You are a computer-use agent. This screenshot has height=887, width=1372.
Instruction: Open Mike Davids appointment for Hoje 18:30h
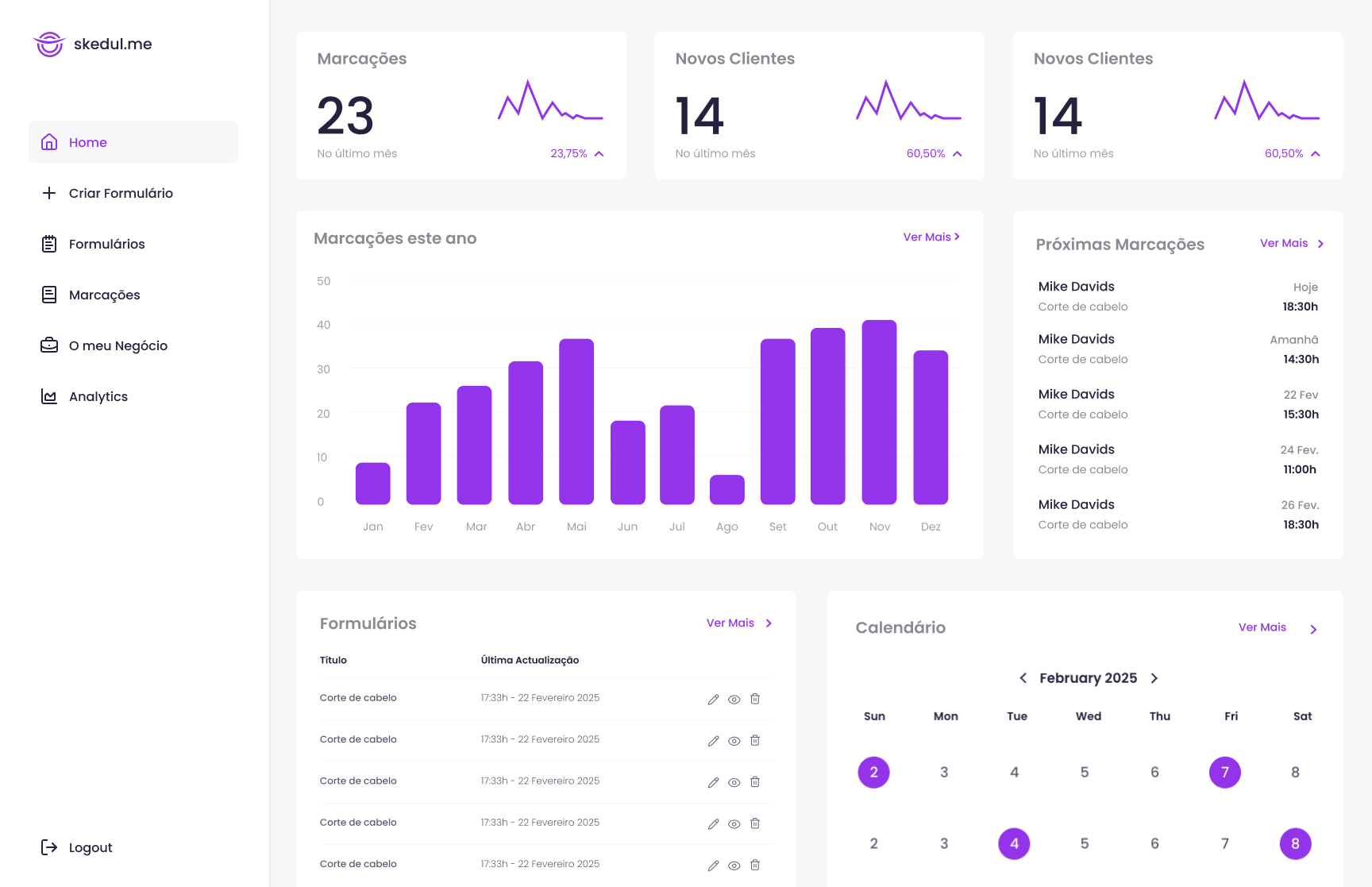coord(1178,296)
